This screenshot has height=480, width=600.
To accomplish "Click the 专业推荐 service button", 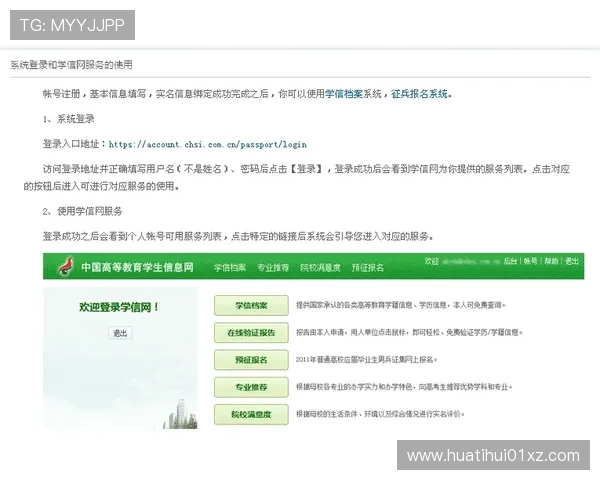I will [251, 386].
